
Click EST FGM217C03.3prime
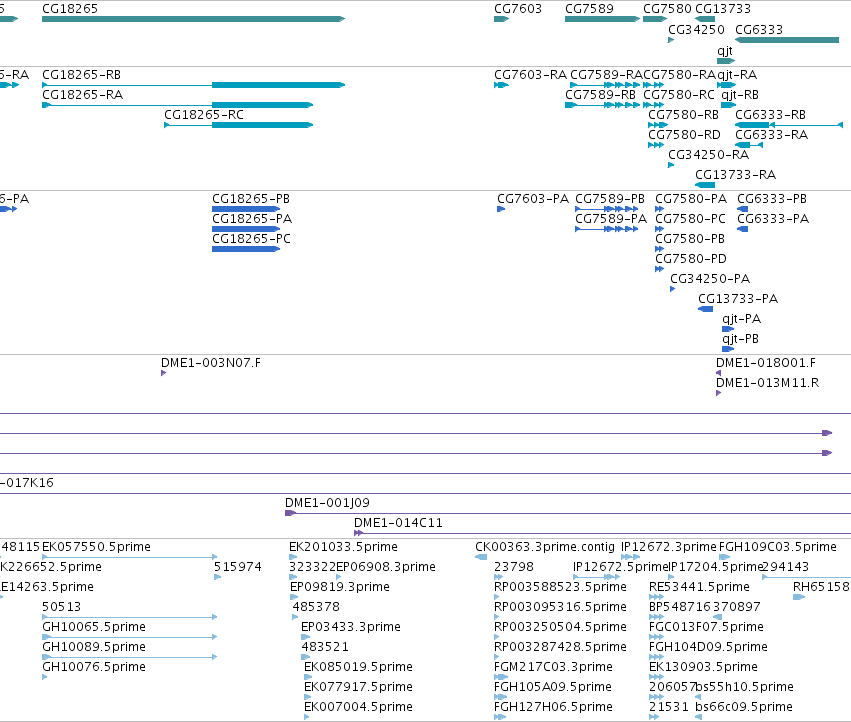point(553,667)
